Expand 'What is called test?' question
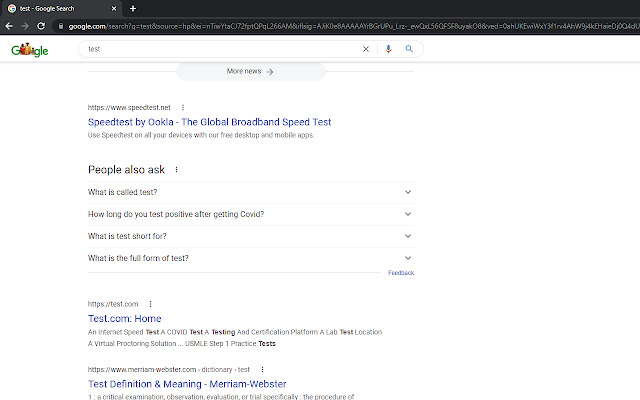 251,192
